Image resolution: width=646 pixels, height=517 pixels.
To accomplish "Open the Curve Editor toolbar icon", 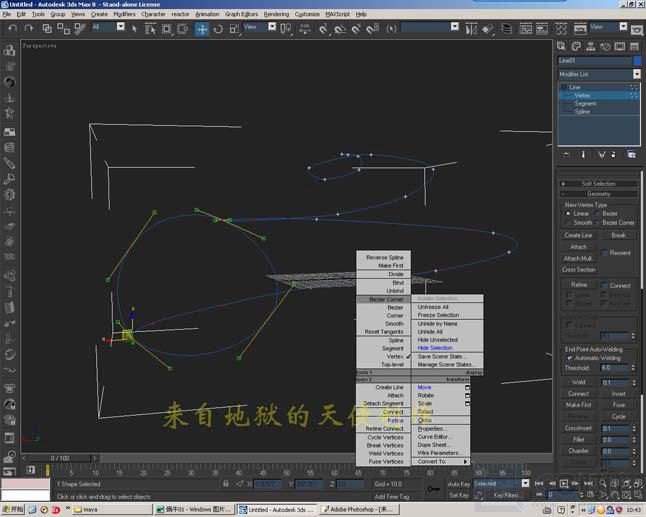I will pyautogui.click(x=525, y=29).
